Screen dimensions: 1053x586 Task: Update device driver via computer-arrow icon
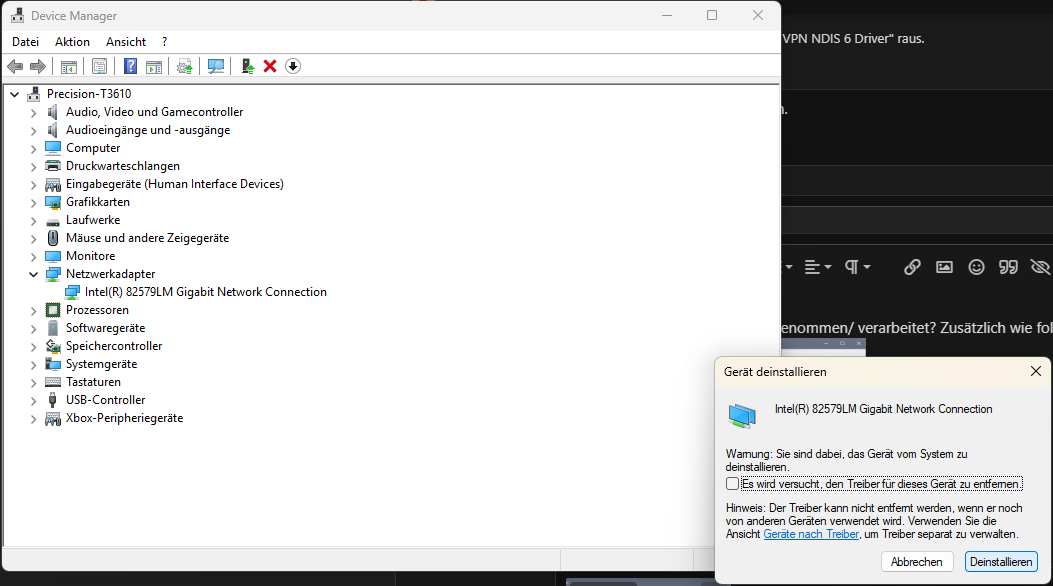click(x=247, y=66)
